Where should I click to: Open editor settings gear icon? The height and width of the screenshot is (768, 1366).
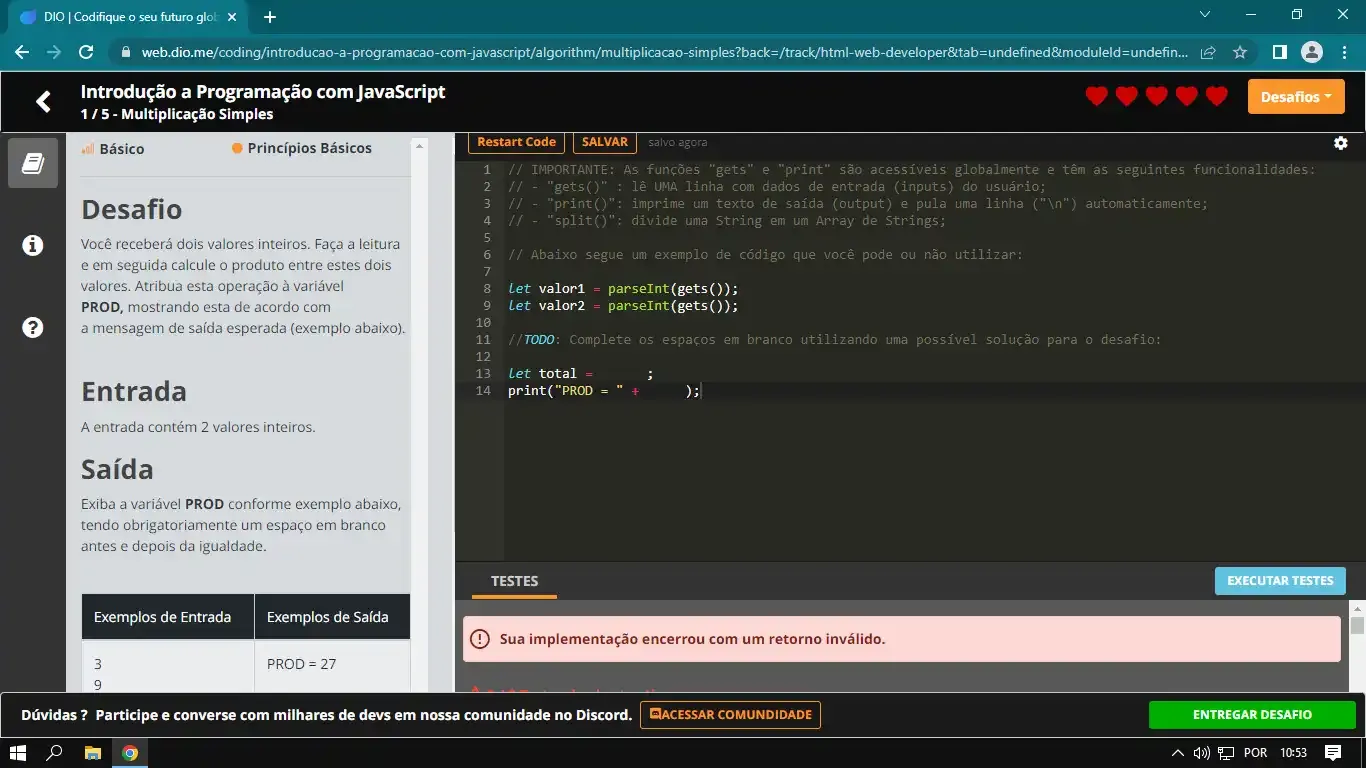tap(1341, 143)
